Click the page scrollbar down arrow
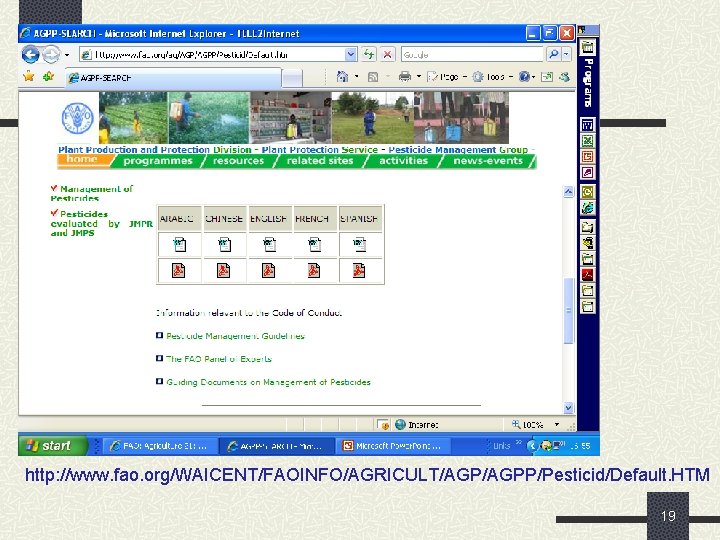The width and height of the screenshot is (720, 540). [x=568, y=407]
